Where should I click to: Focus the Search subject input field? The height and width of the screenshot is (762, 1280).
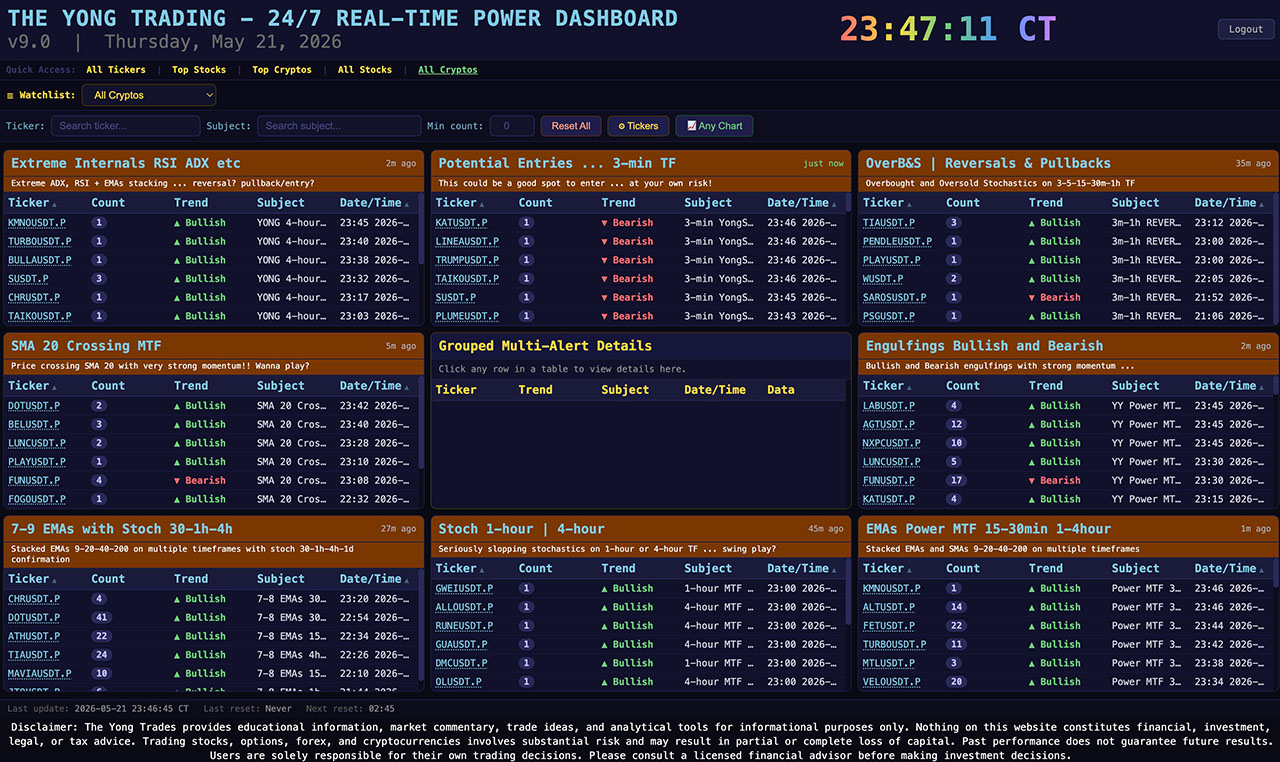339,126
